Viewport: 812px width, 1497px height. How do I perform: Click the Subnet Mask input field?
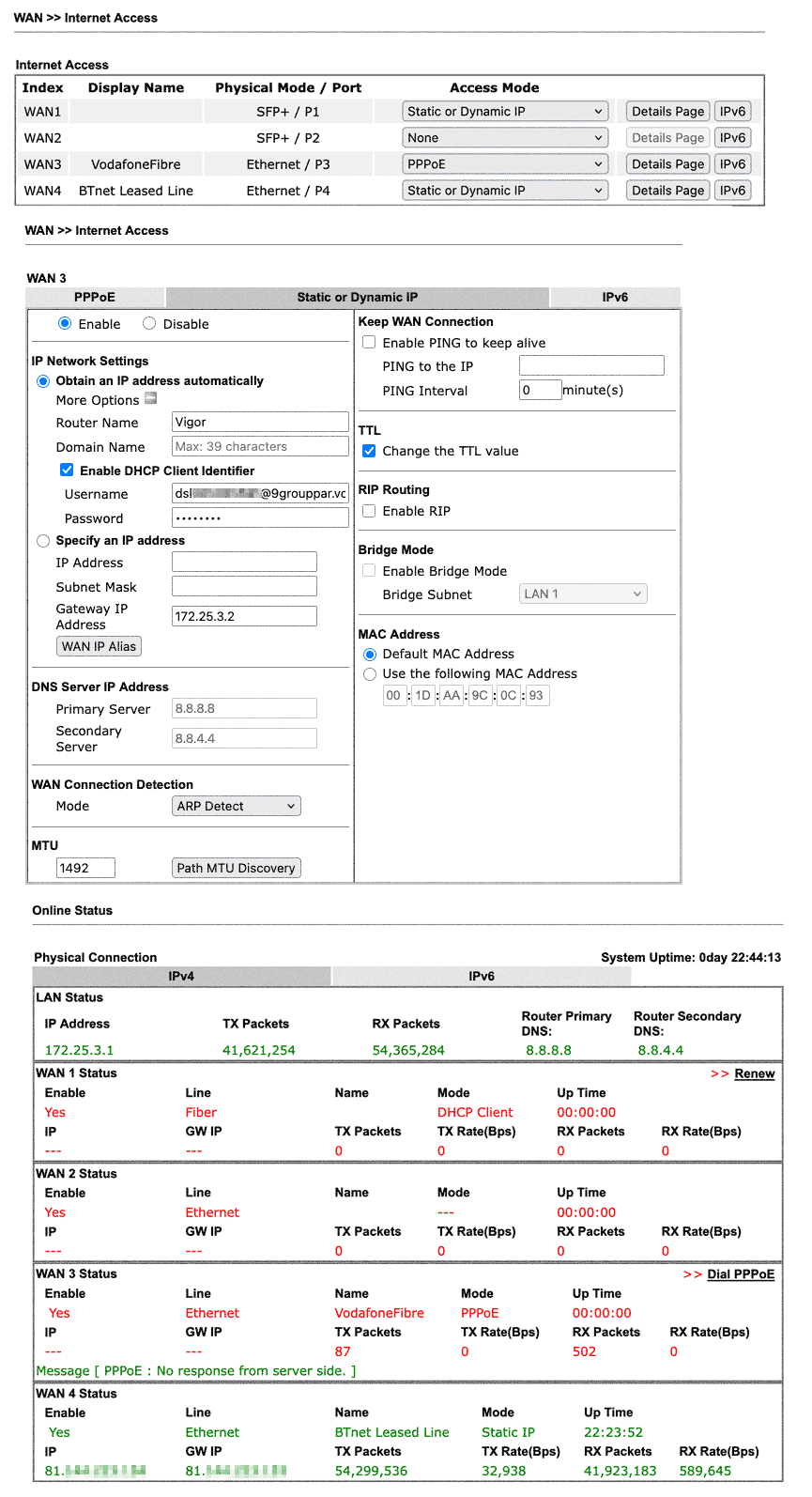(x=244, y=586)
